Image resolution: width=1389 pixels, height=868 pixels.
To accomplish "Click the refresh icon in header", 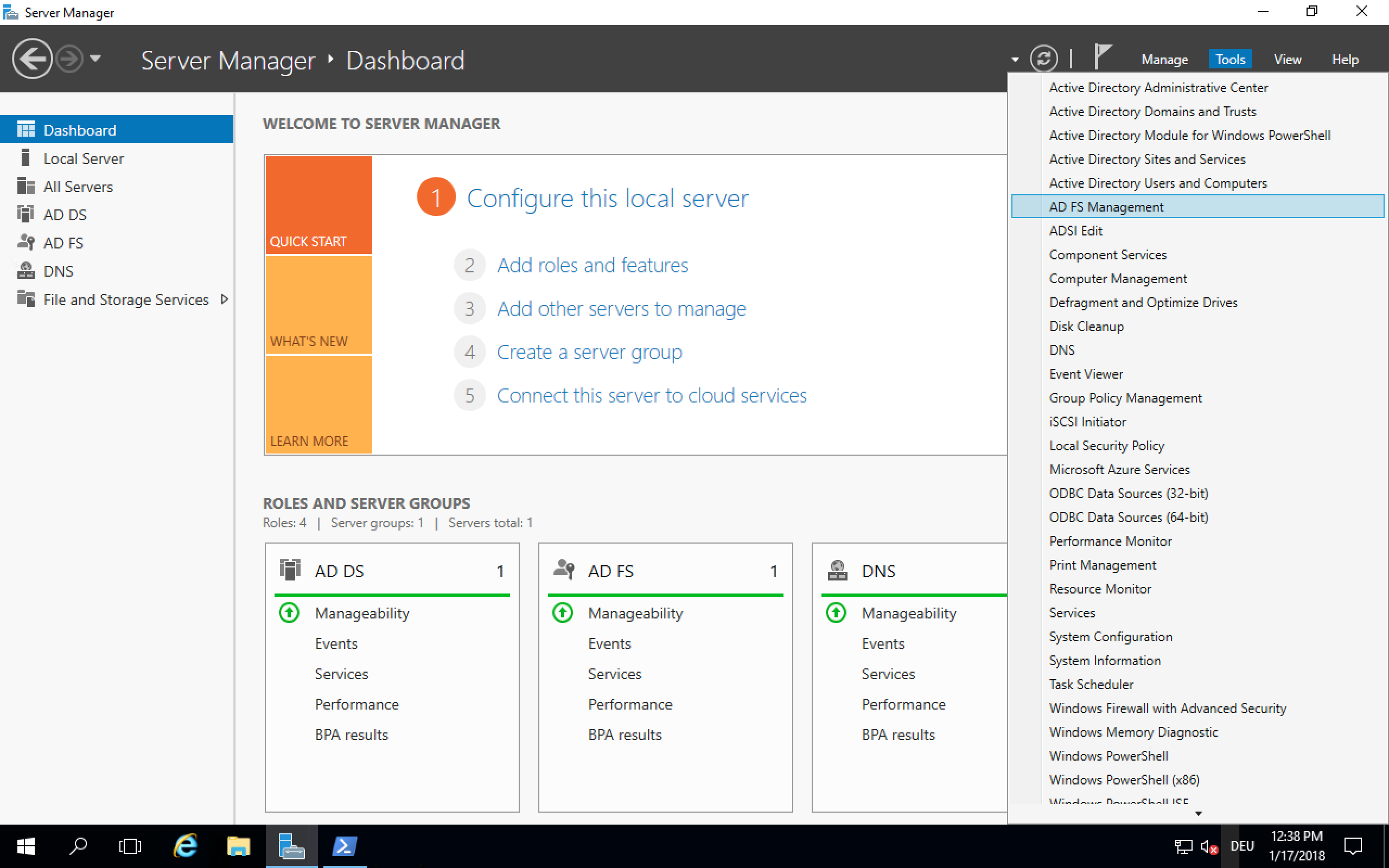I will (1043, 59).
